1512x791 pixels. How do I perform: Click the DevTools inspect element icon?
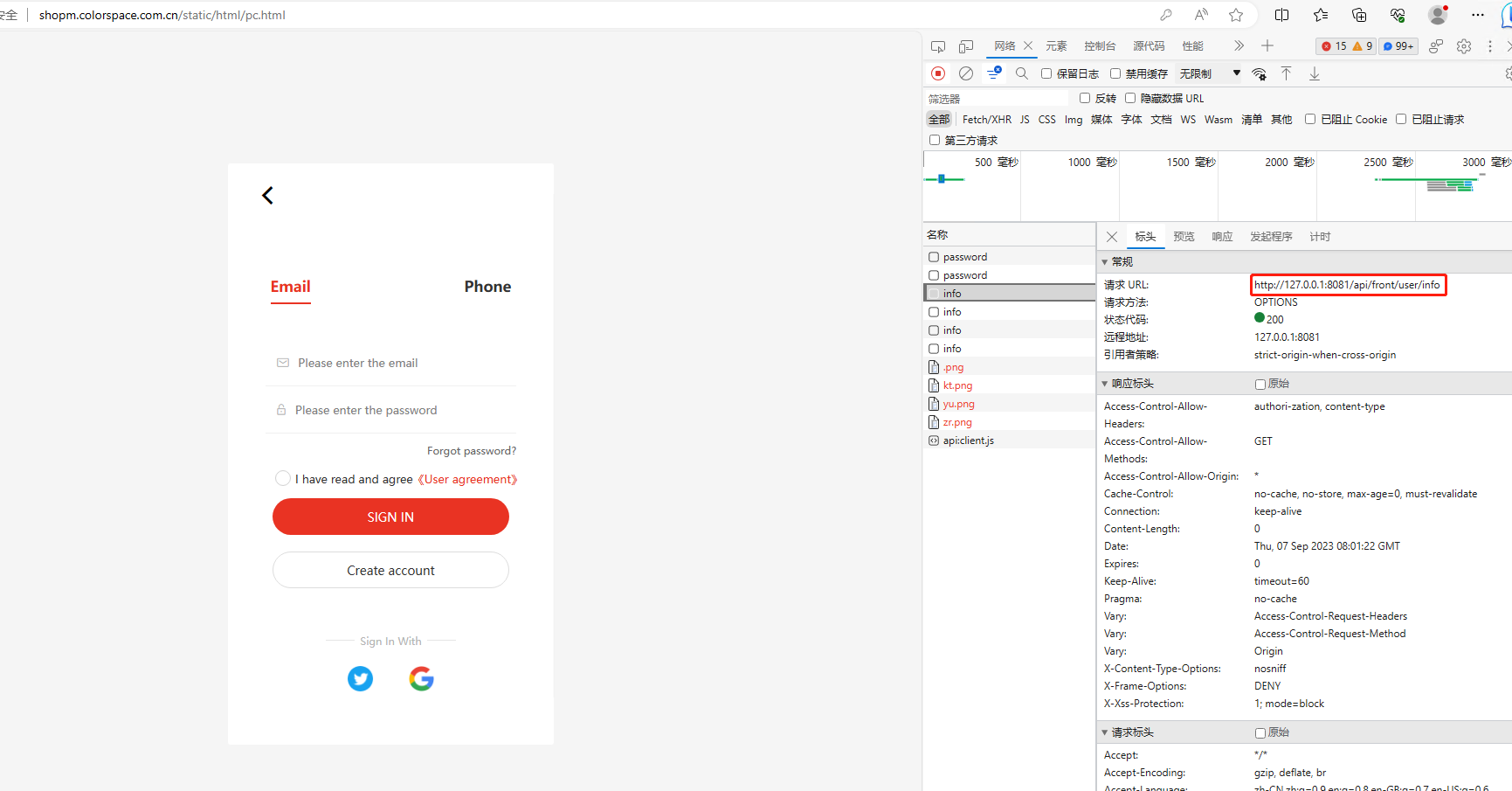coord(938,46)
